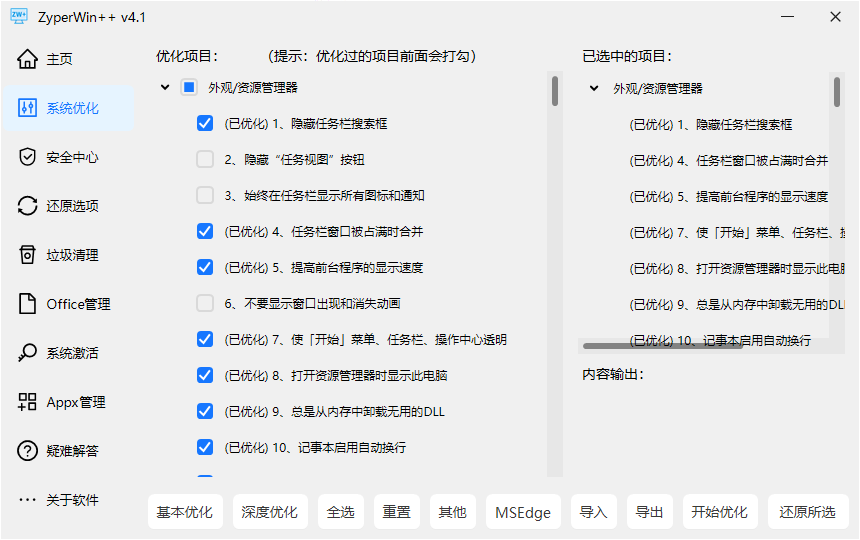Open the 主页 home icon in sidebar
The width and height of the screenshot is (860, 540).
[x=28, y=59]
